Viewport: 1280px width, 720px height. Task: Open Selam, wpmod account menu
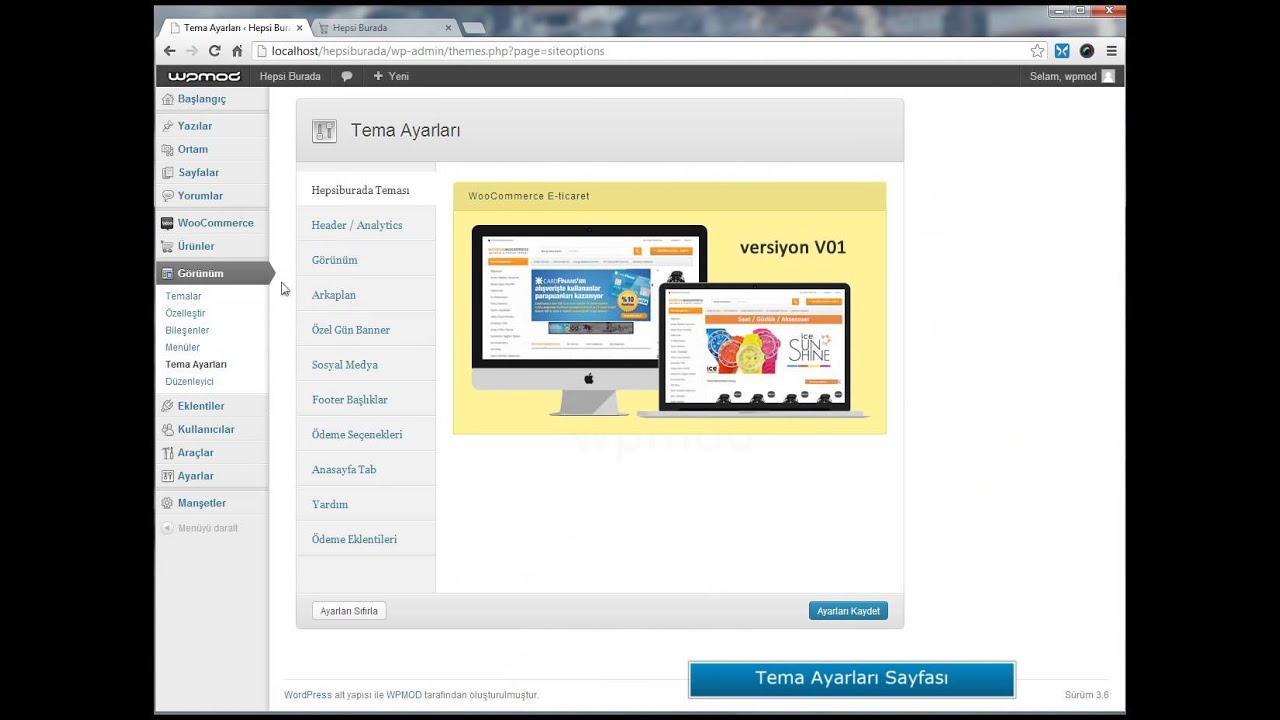[1072, 76]
